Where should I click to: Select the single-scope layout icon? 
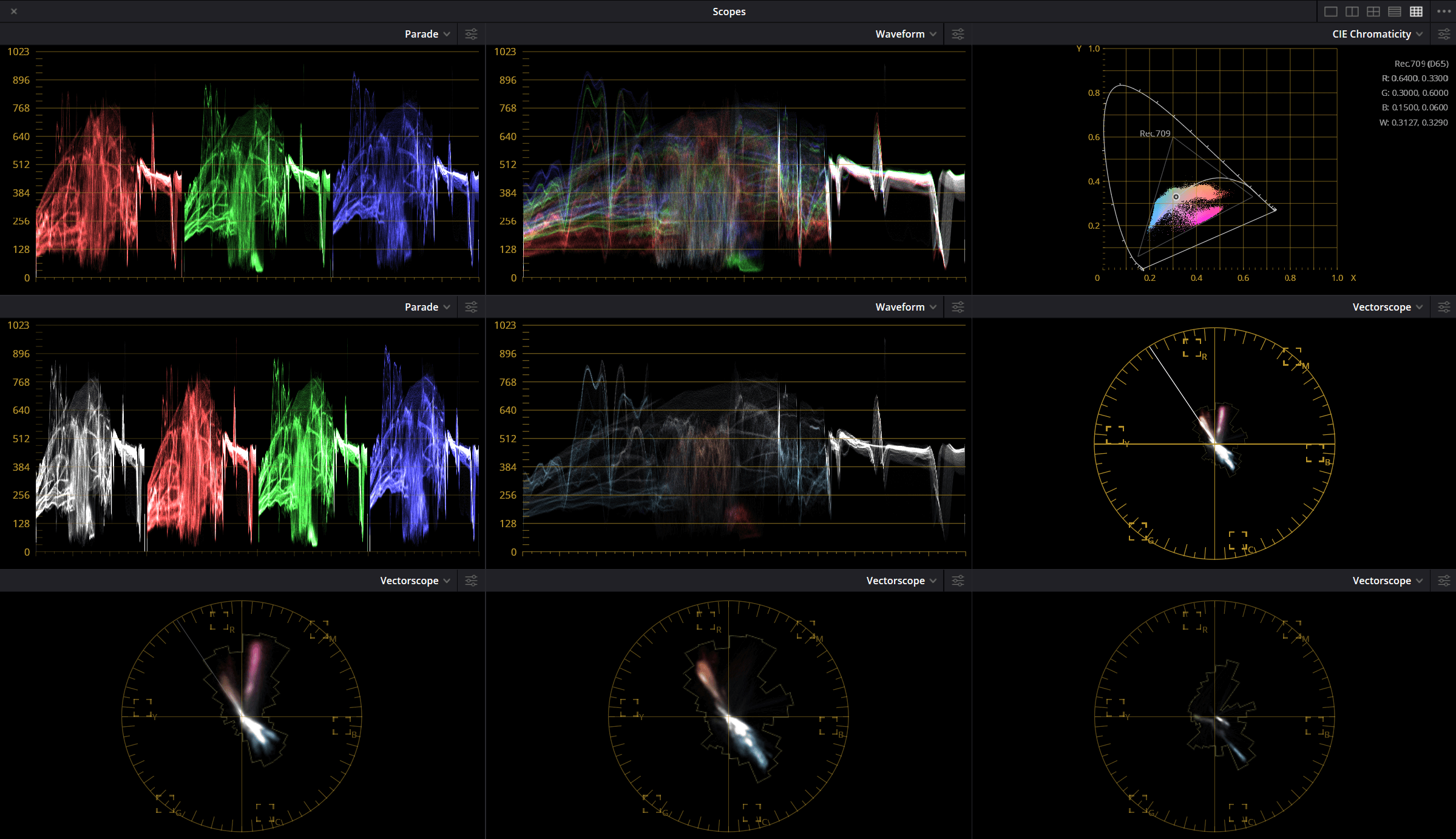[1330, 11]
